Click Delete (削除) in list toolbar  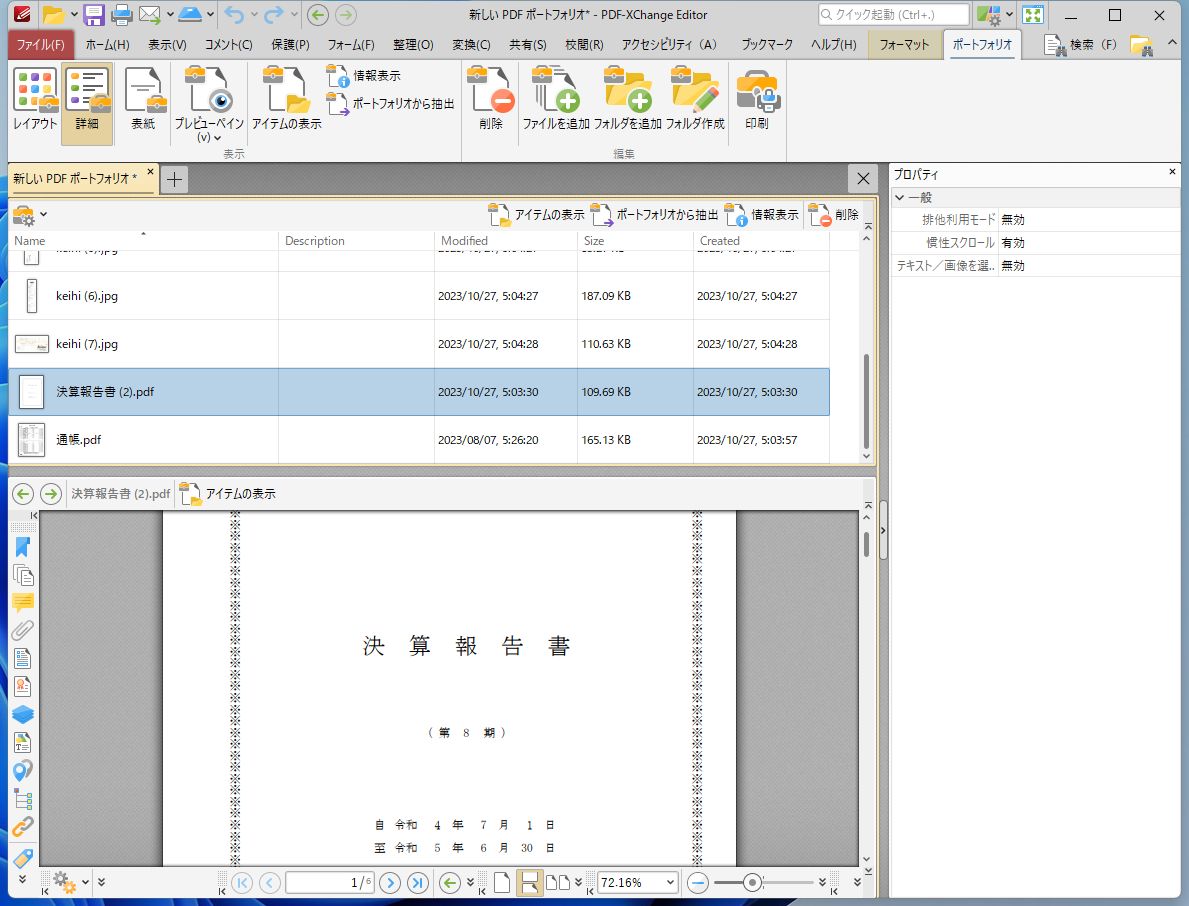(833, 215)
